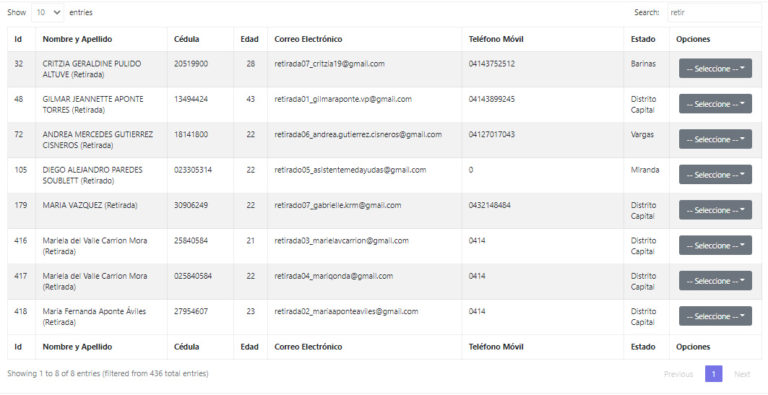Expand Seleccione options for Andrea Mercedes Gutierrez
The height and width of the screenshot is (395, 768).
[x=715, y=139]
